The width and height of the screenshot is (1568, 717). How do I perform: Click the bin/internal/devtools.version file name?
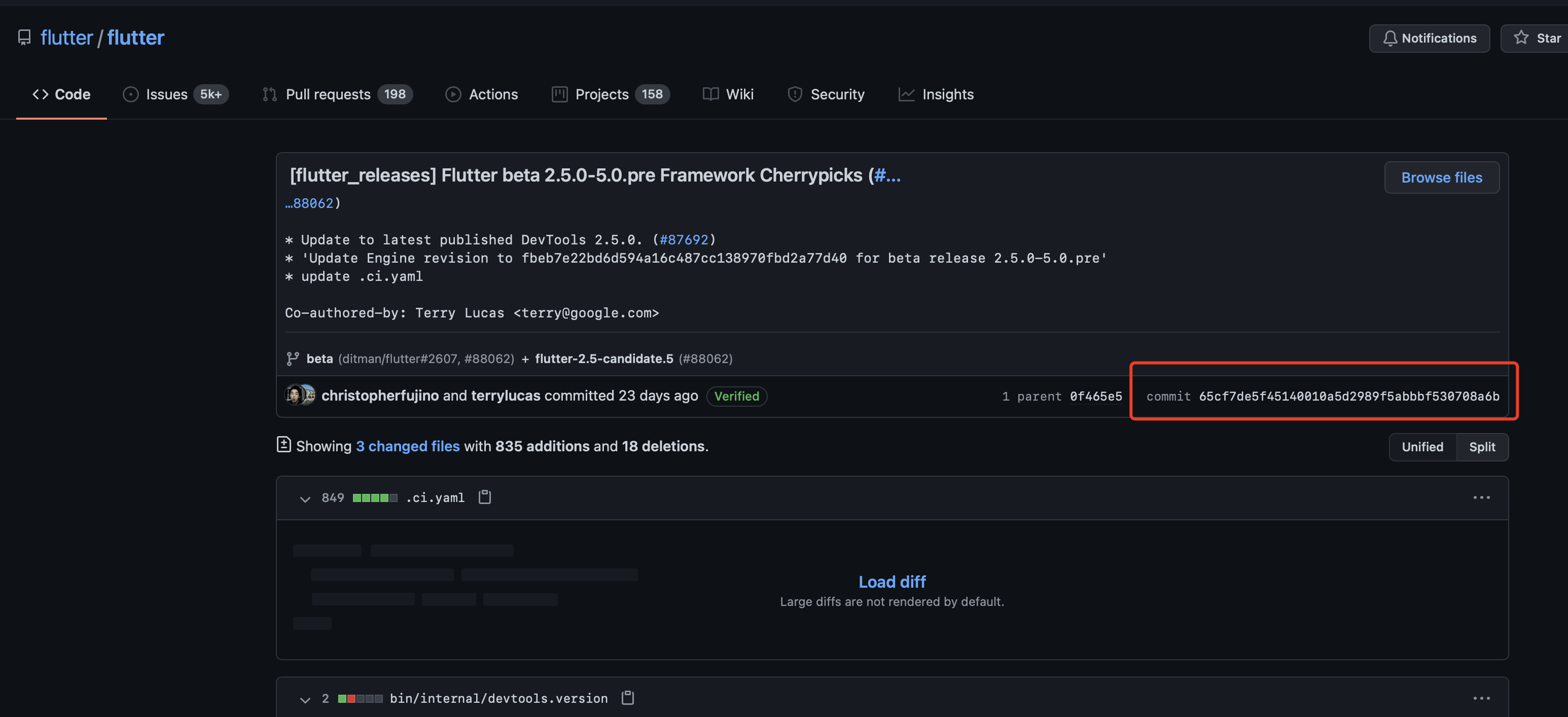click(x=498, y=698)
